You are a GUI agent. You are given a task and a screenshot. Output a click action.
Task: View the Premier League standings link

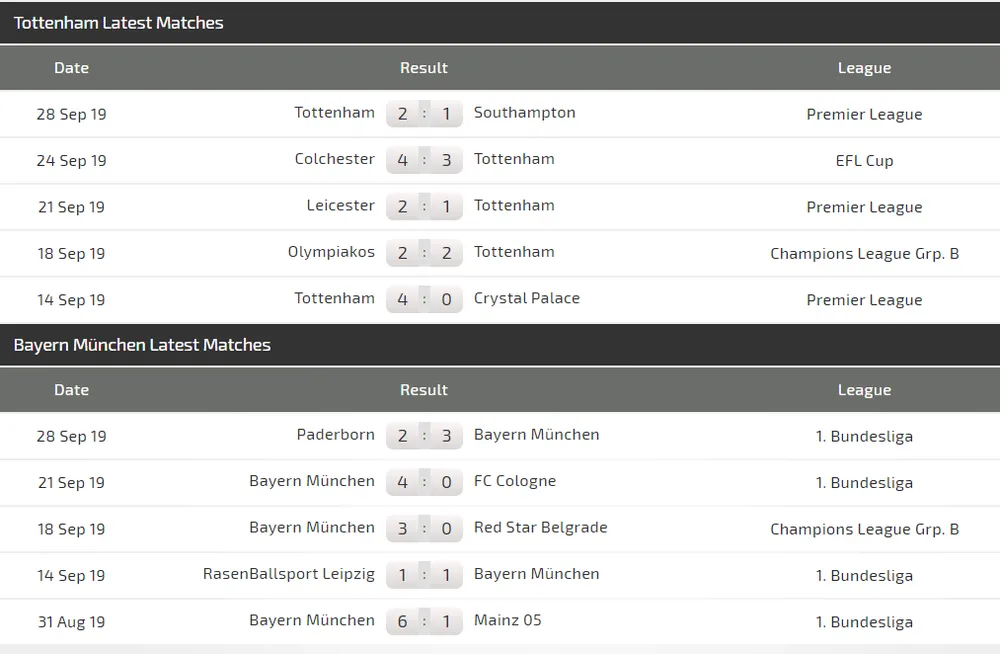click(864, 114)
